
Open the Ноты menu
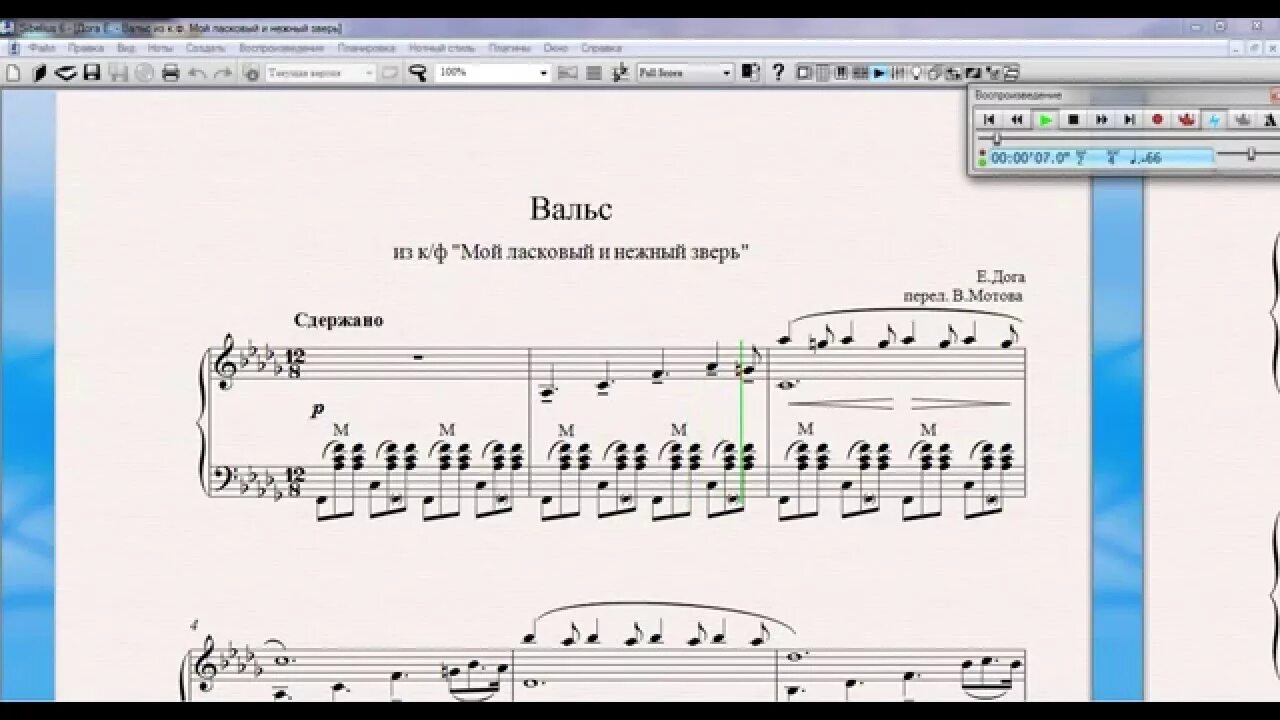160,47
